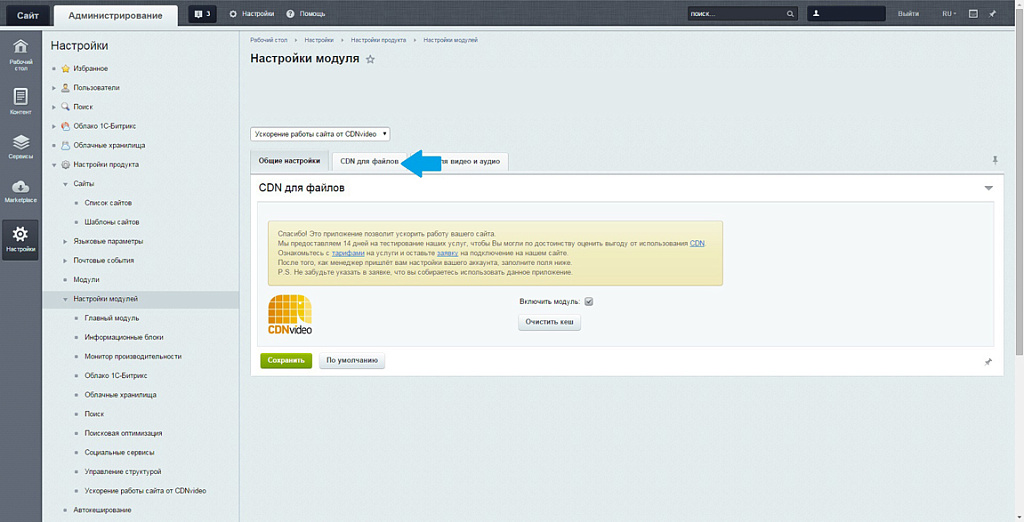The height and width of the screenshot is (522, 1024).
Task: Toggle the Включить модуль checkbox
Action: tap(589, 302)
